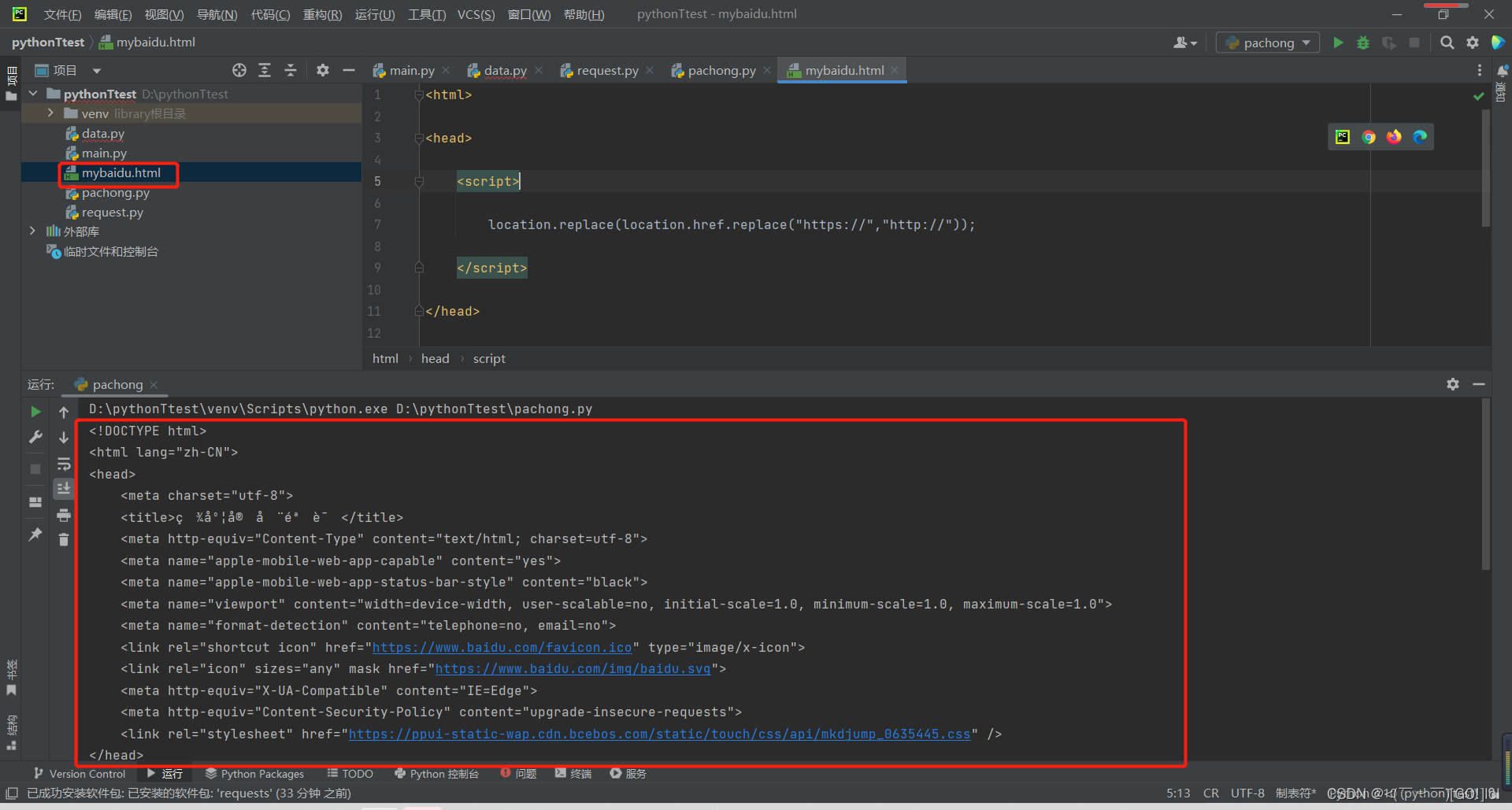Open pachong run configuration dropdown
The image size is (1512, 810).
(1268, 43)
